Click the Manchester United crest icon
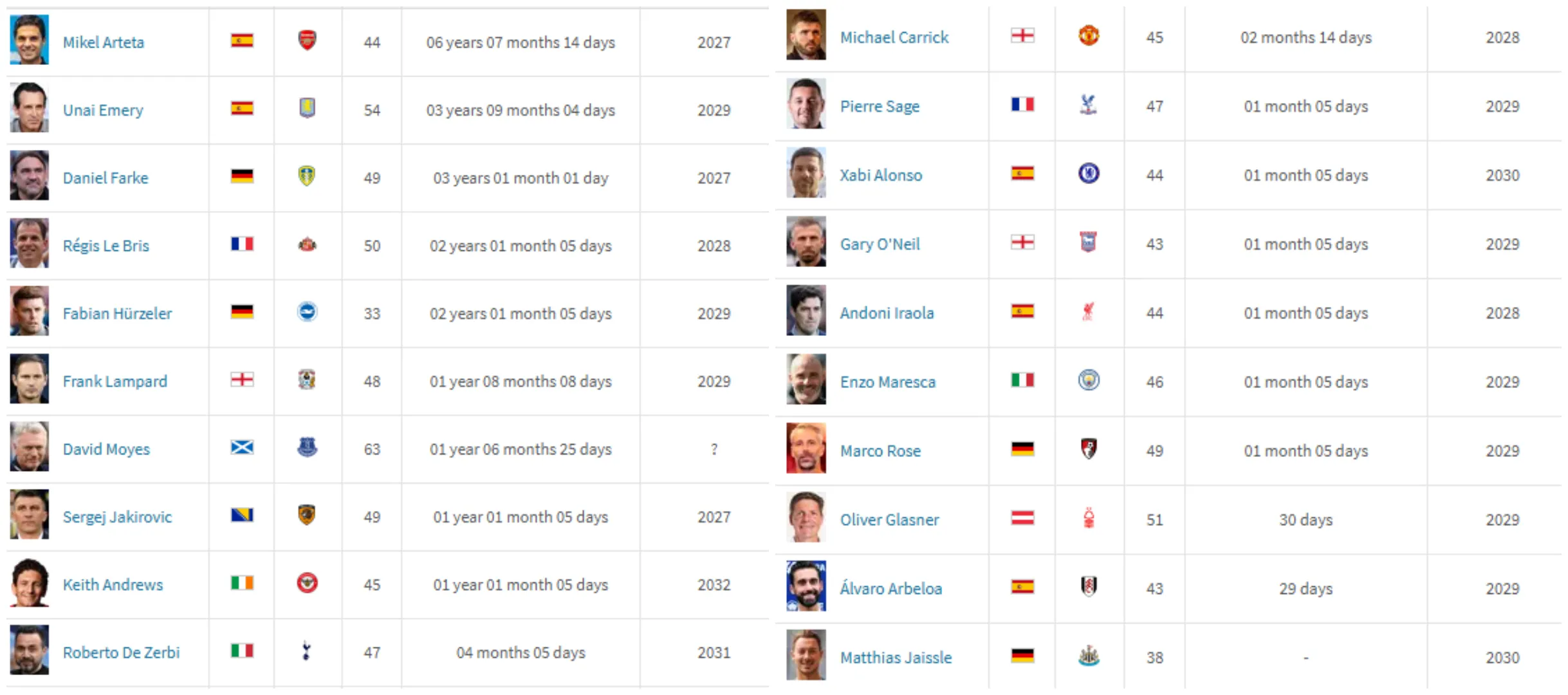The image size is (1568, 695). [1088, 35]
